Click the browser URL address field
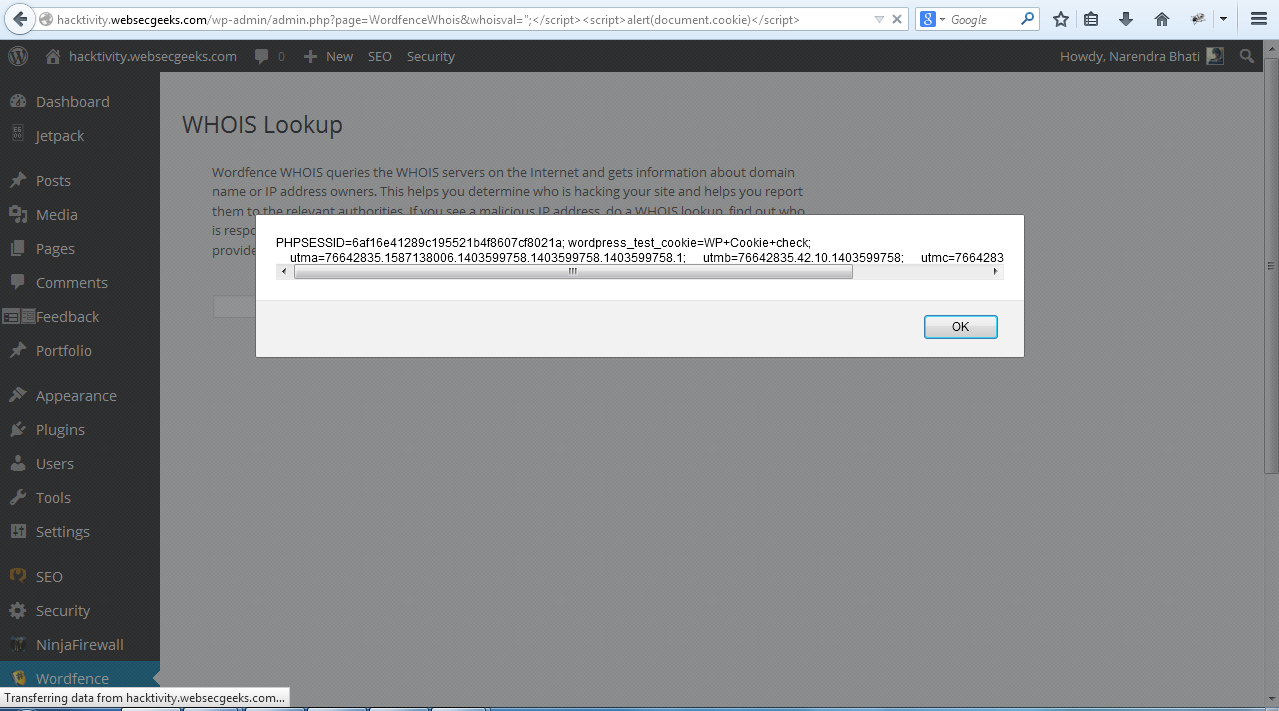1279x711 pixels. coord(461,20)
